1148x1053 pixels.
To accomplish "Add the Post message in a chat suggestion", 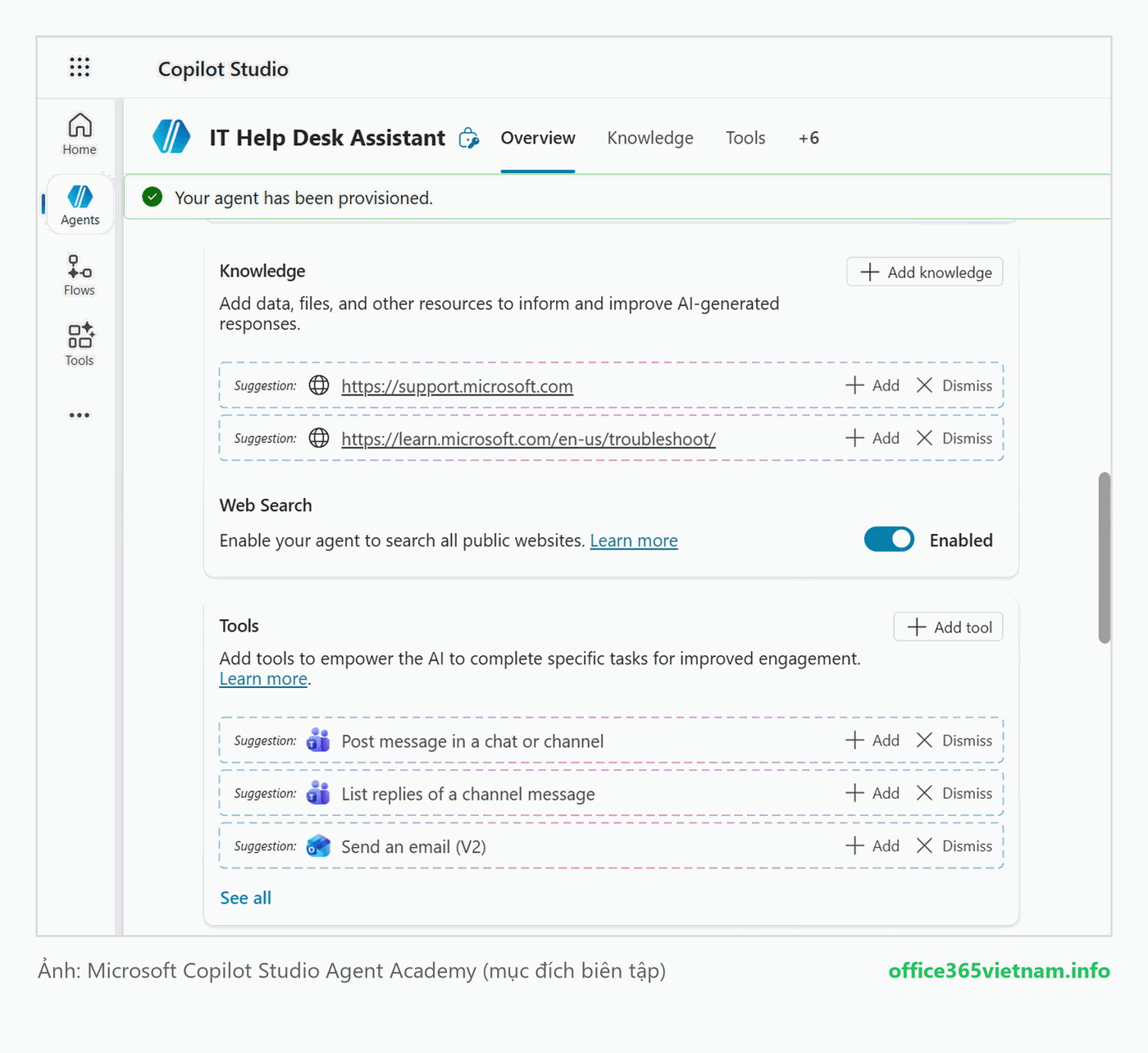I will [x=872, y=741].
